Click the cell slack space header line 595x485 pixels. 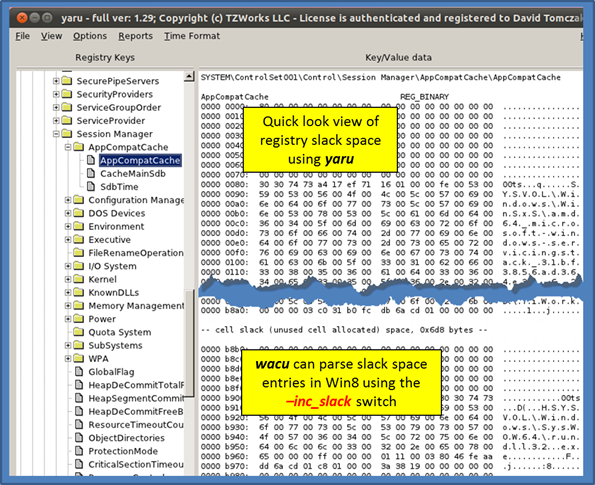point(344,330)
